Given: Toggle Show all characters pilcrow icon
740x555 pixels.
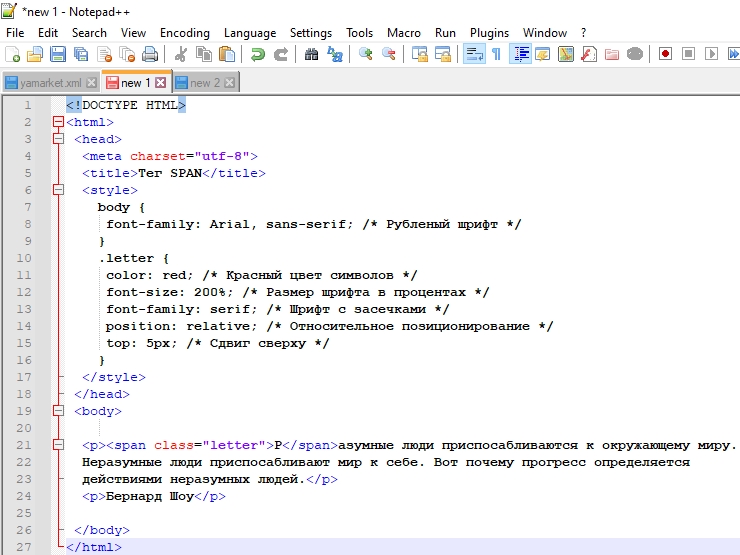Looking at the screenshot, I should point(496,55).
